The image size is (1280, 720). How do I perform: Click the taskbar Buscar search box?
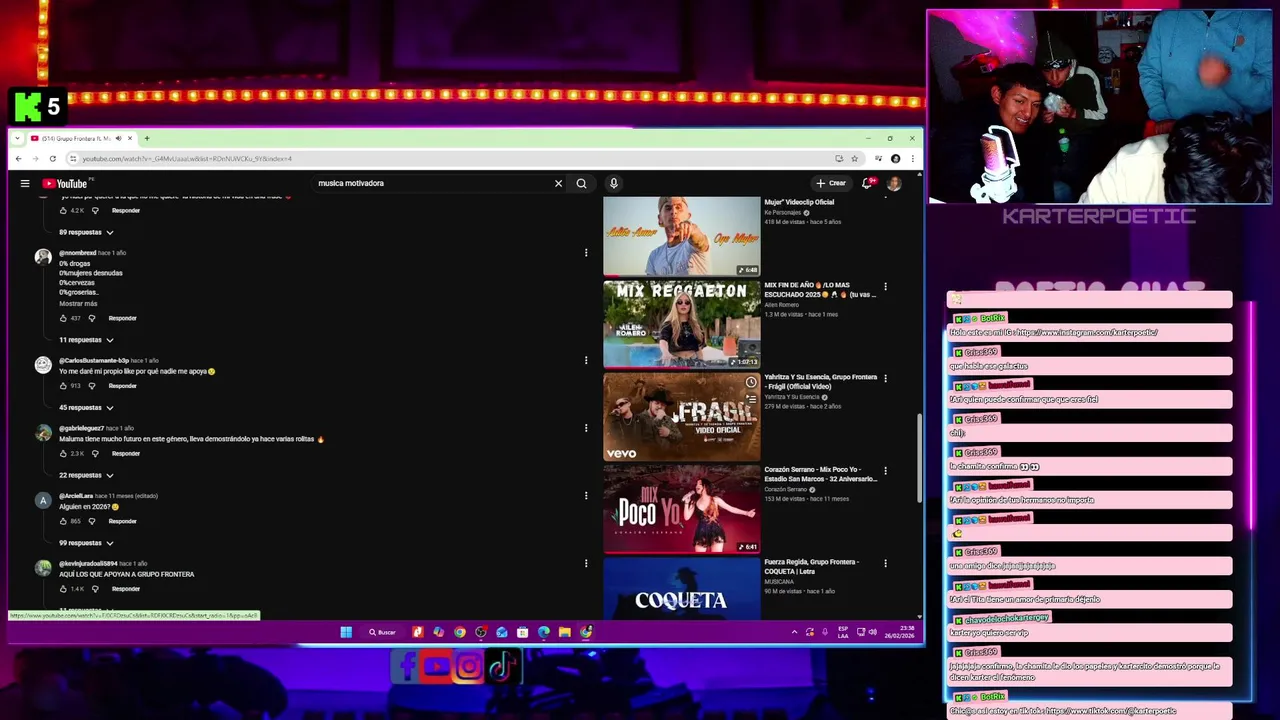[x=382, y=632]
